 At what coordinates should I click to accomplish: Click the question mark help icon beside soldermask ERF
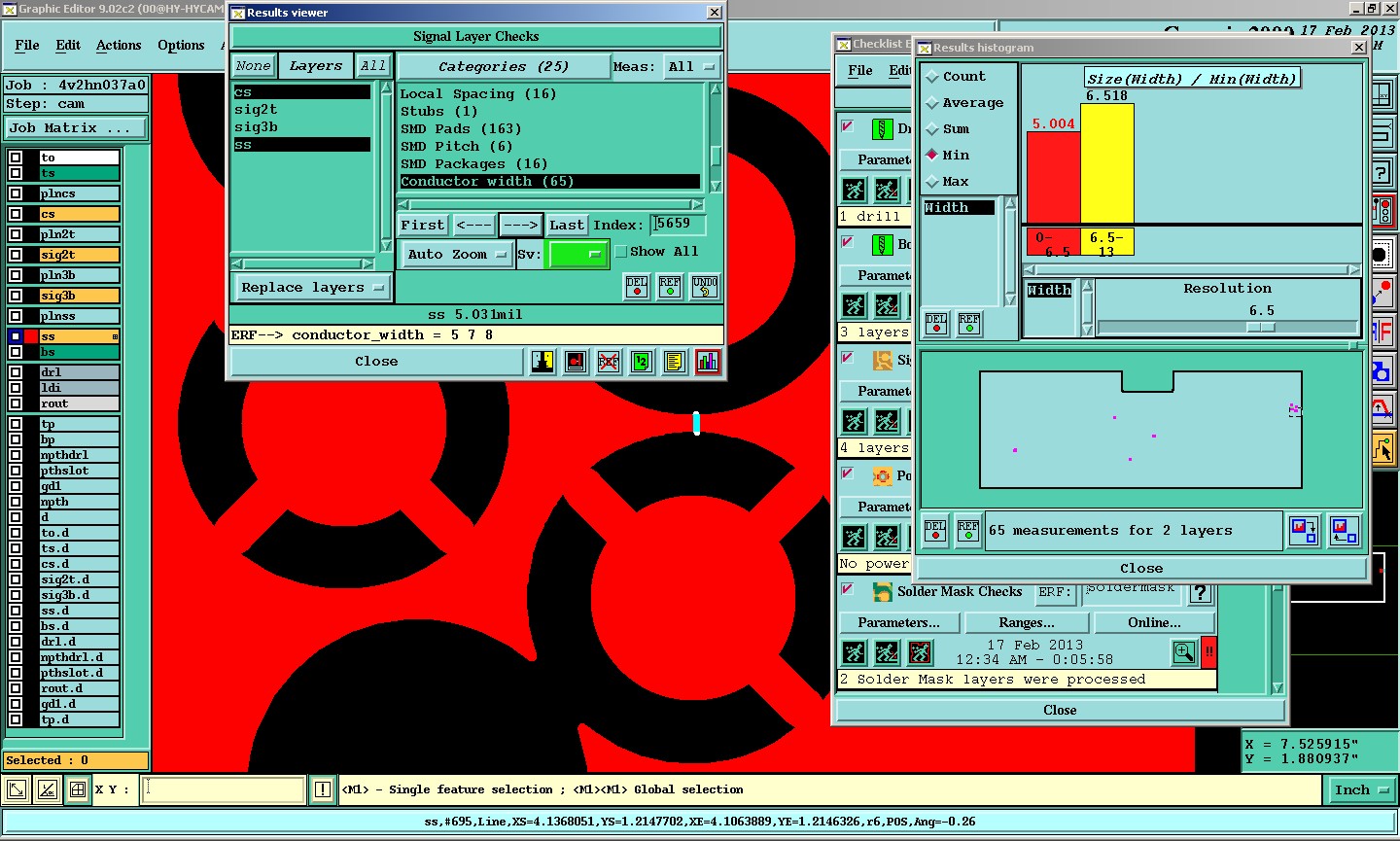pos(1201,593)
